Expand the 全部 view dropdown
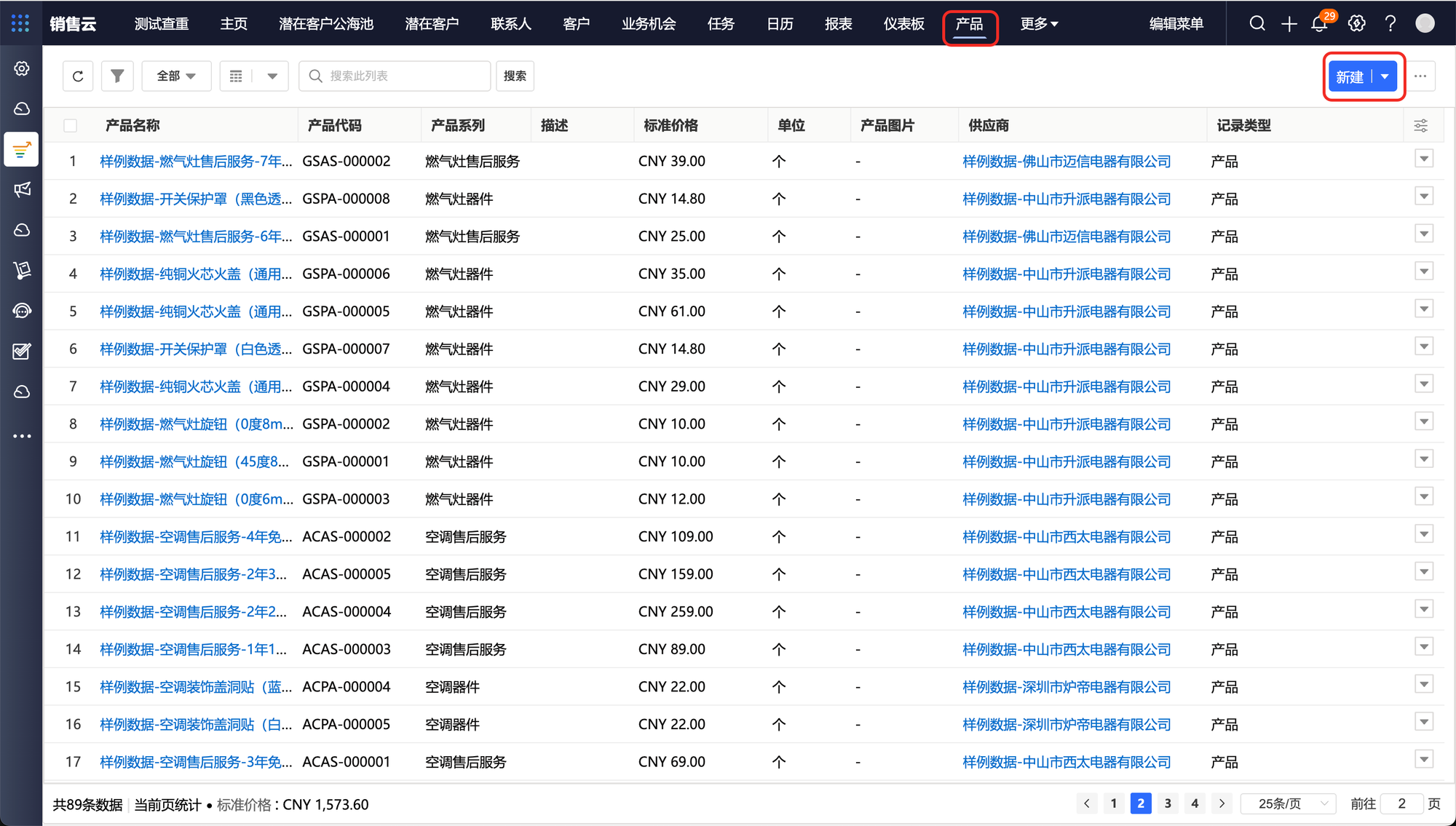Viewport: 1456px width, 826px height. (x=176, y=76)
